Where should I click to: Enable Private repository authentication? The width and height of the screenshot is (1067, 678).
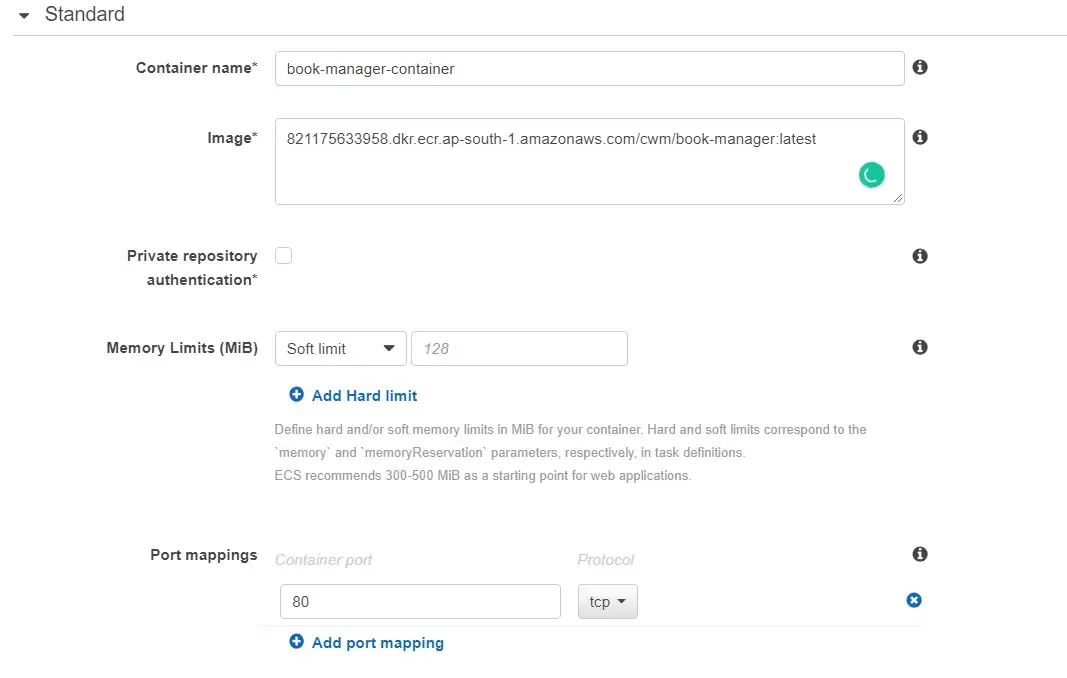click(x=284, y=255)
